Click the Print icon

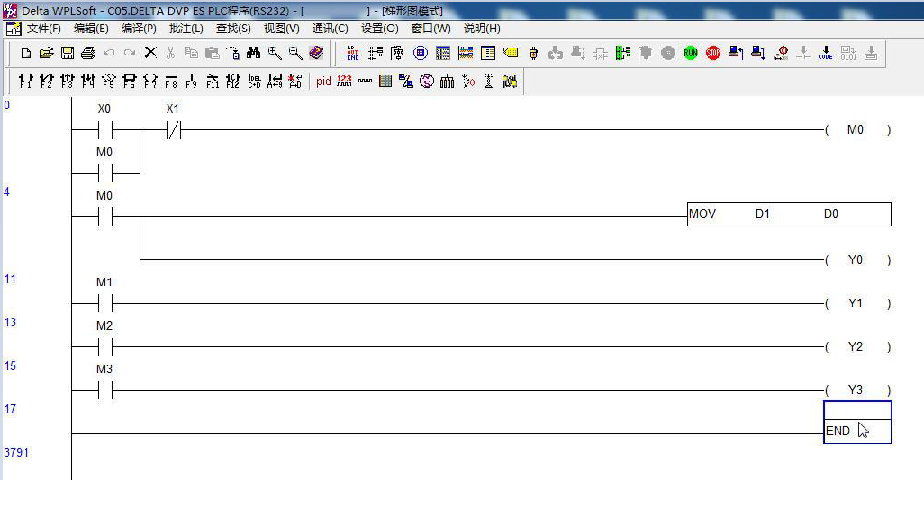88,53
